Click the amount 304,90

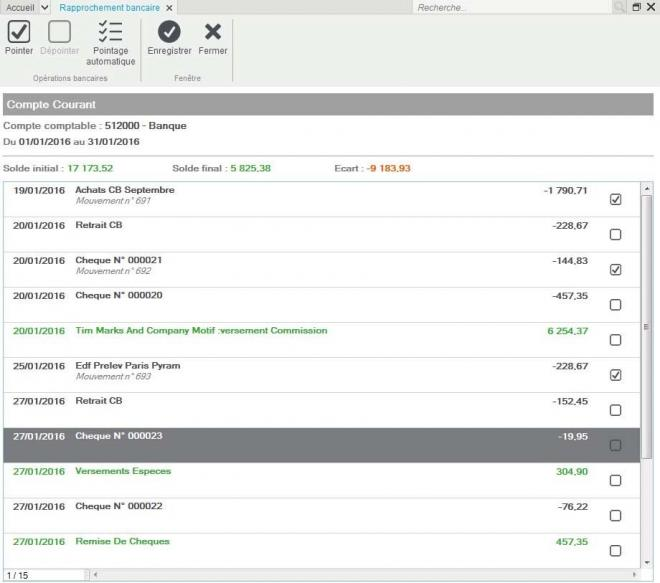(x=572, y=471)
